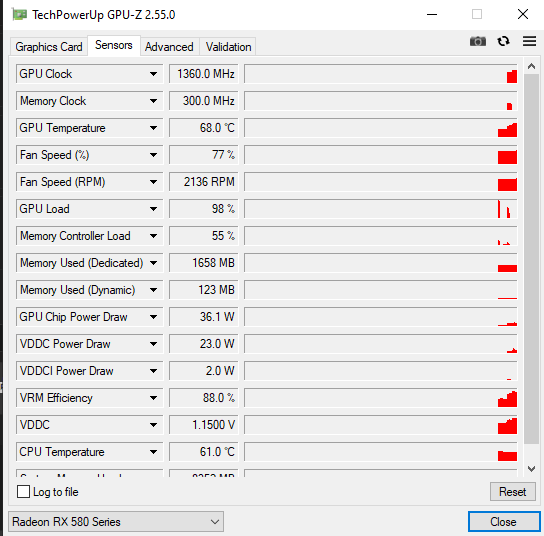Click the Close button

[x=503, y=522]
